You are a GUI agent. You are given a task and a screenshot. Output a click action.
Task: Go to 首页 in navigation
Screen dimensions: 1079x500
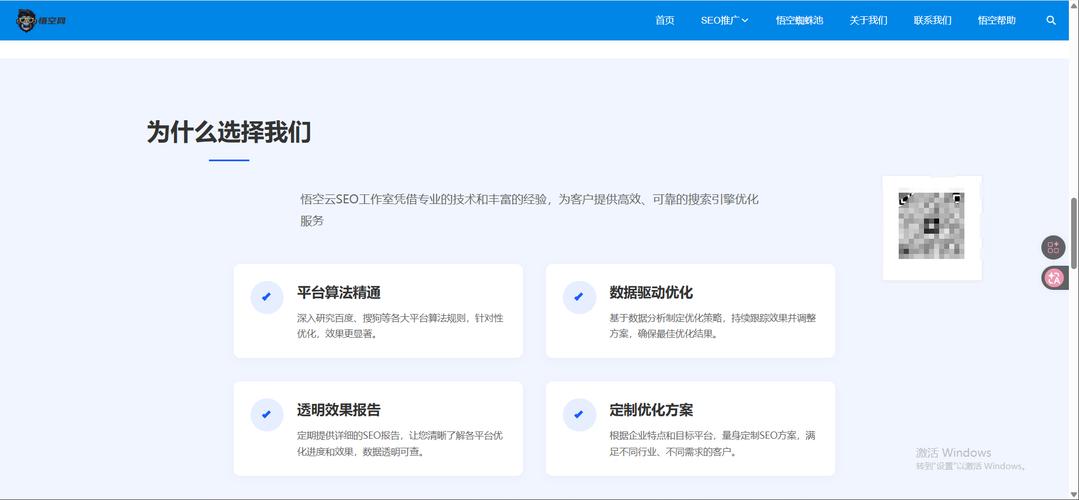click(x=665, y=21)
